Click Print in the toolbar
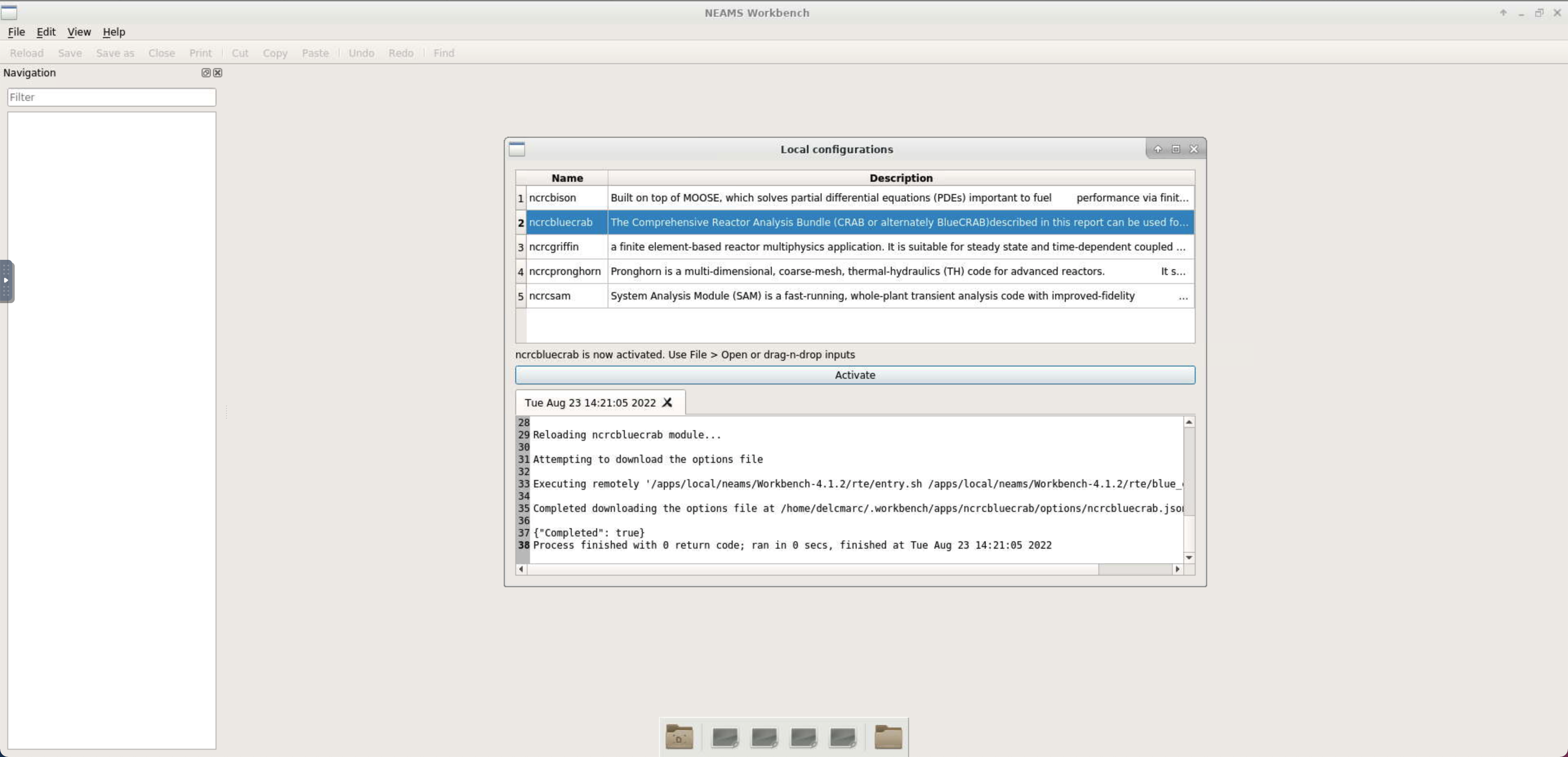 pos(200,53)
